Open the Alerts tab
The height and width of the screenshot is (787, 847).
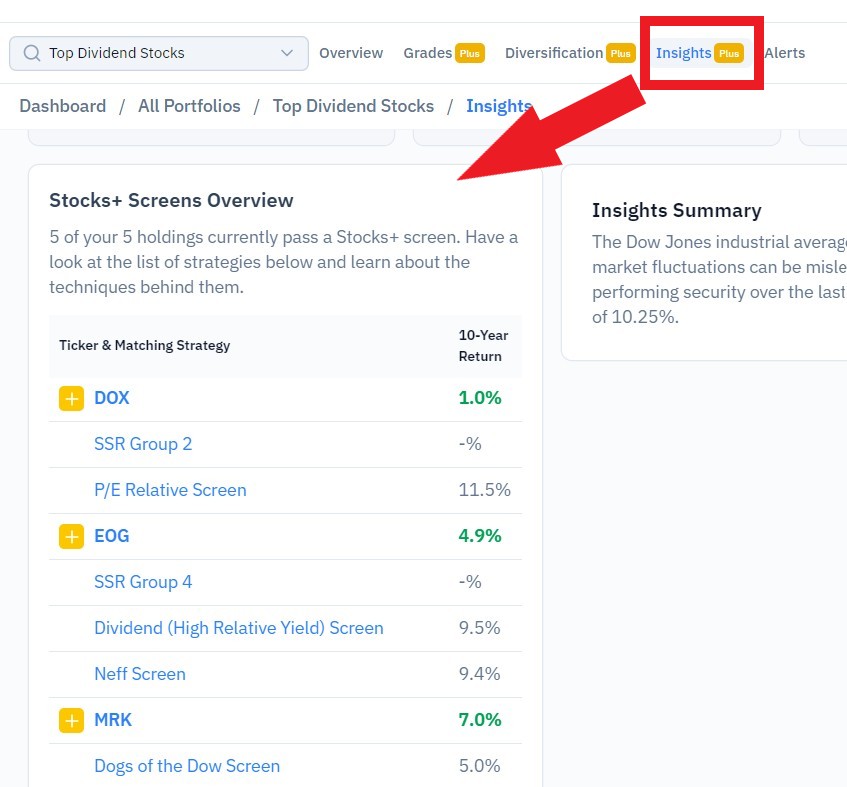[x=784, y=53]
